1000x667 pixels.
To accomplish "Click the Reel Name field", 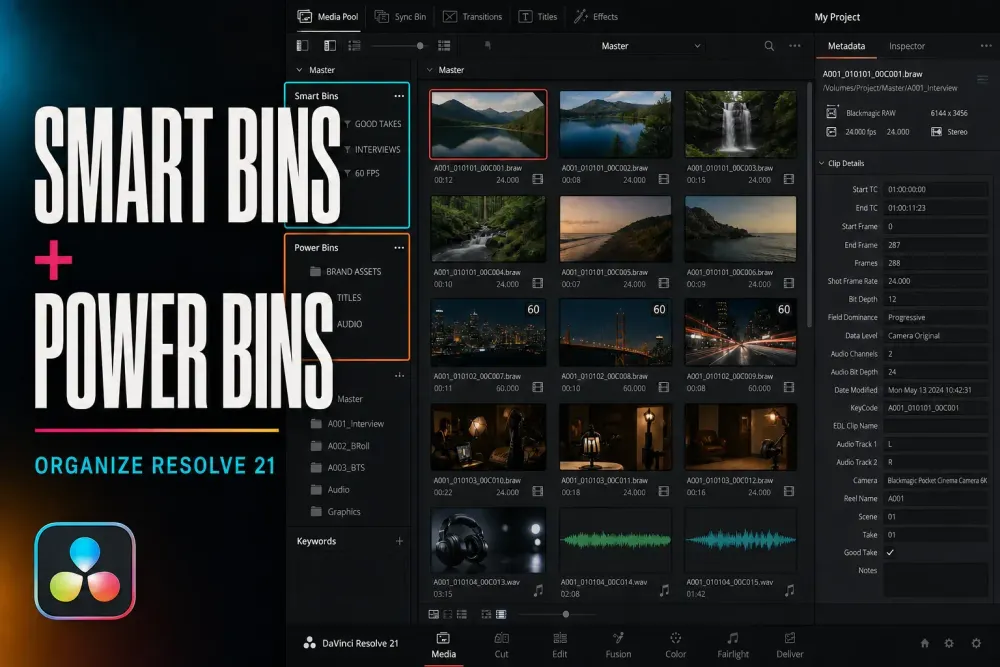I will click(x=936, y=499).
